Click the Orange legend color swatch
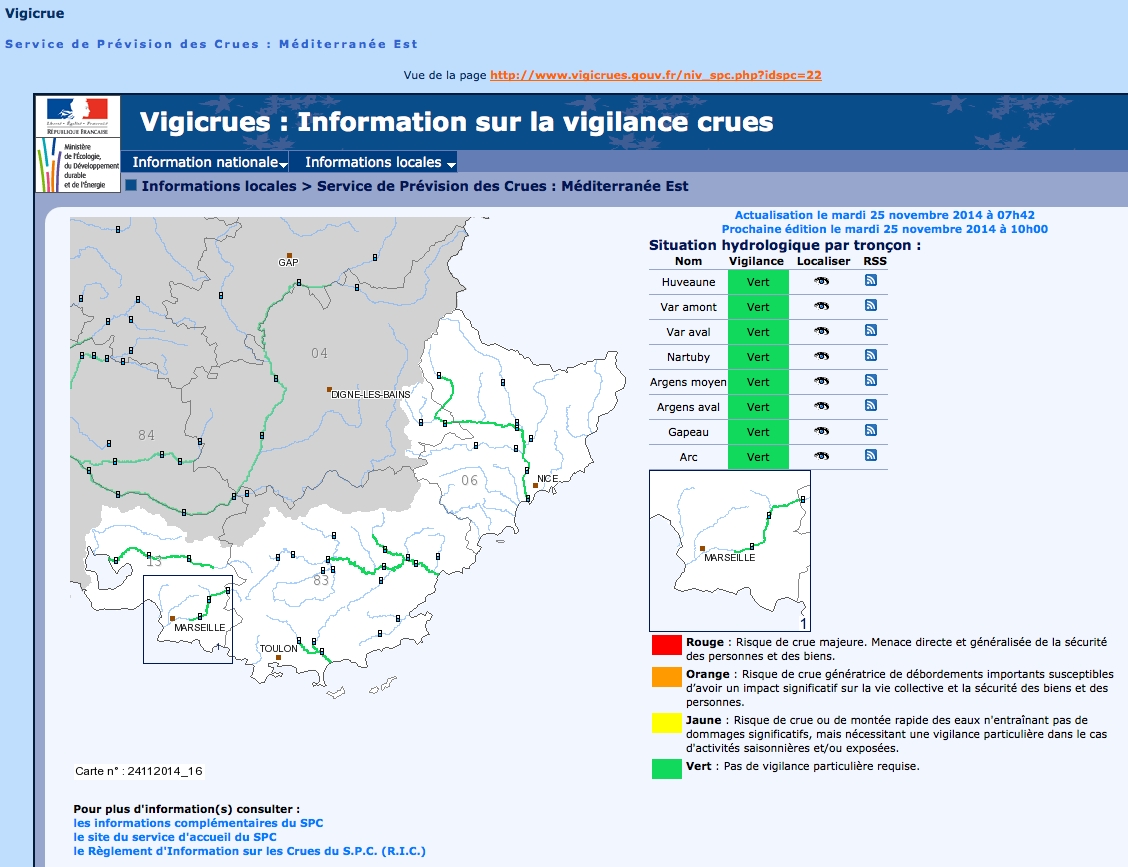Image resolution: width=1128 pixels, height=867 pixels. pos(667,677)
